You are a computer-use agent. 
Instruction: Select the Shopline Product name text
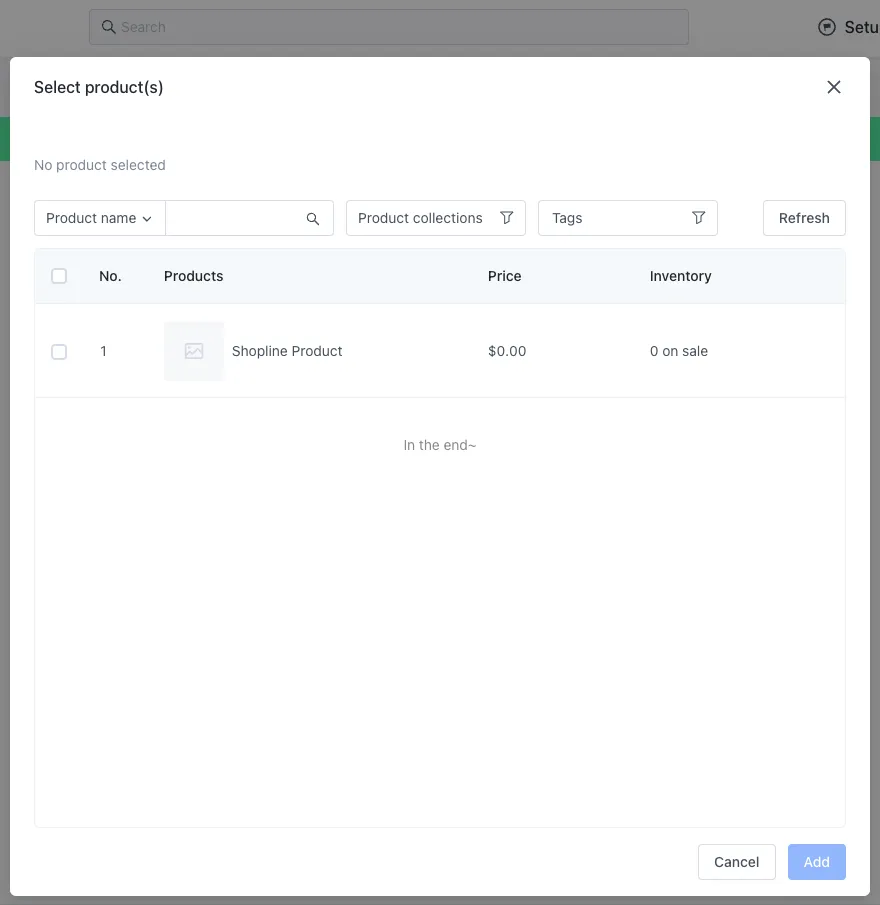pyautogui.click(x=287, y=351)
